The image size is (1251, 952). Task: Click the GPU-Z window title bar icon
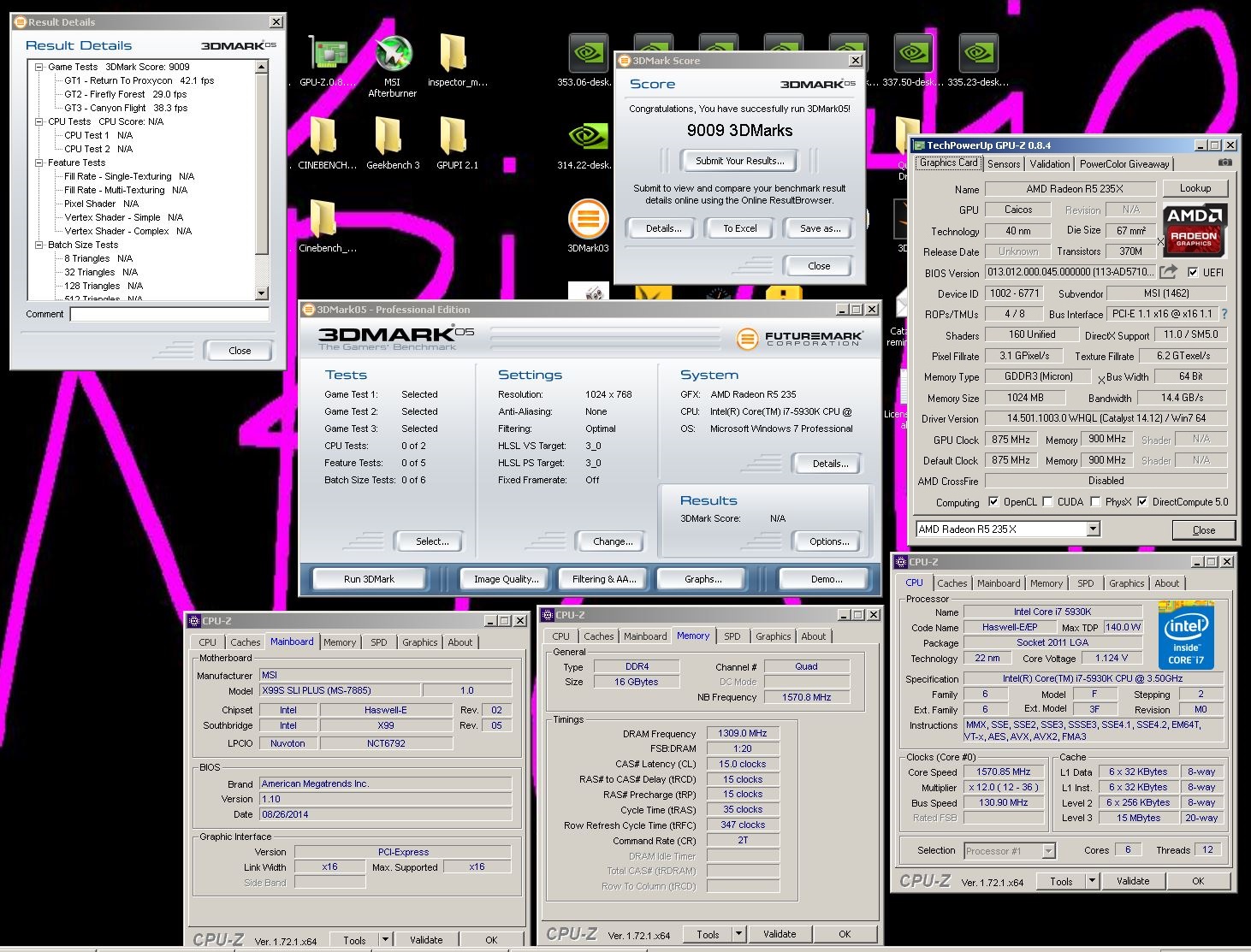tap(919, 145)
